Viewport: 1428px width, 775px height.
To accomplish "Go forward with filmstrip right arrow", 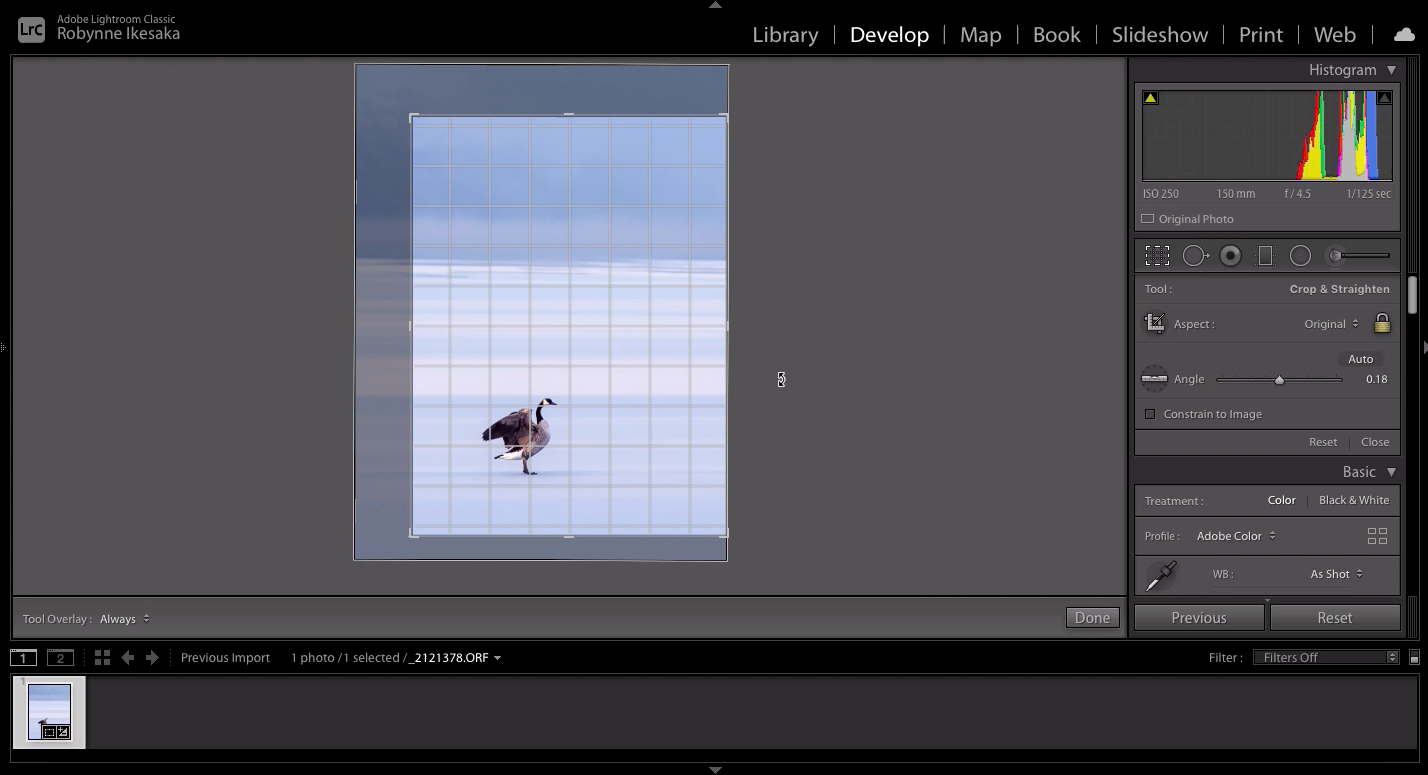I will (152, 657).
